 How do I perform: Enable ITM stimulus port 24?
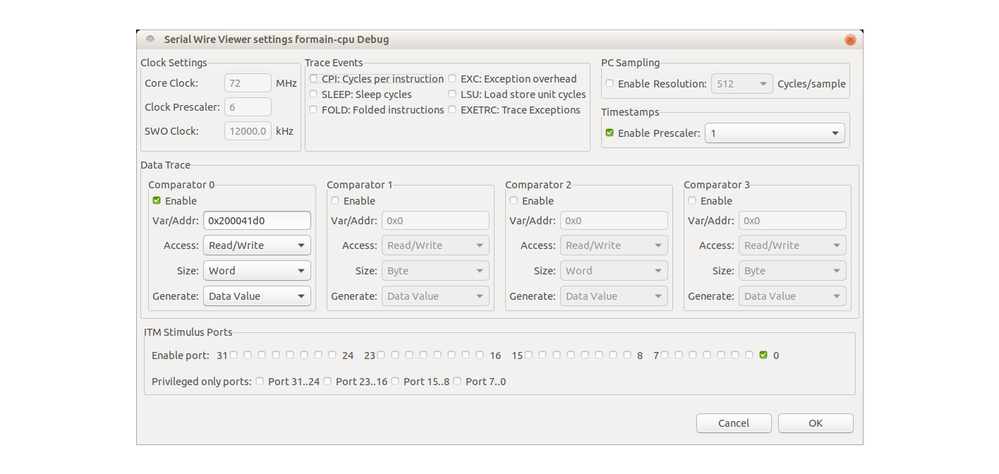coord(333,355)
